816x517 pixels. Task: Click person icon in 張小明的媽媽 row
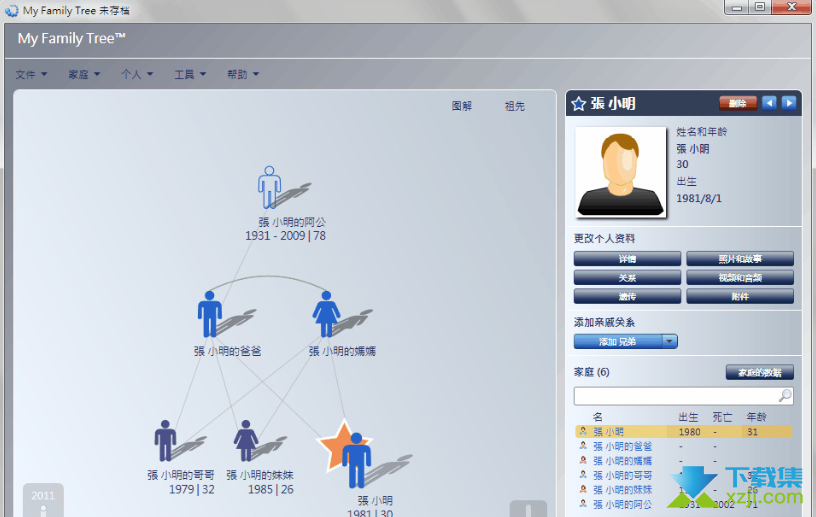pyautogui.click(x=583, y=460)
